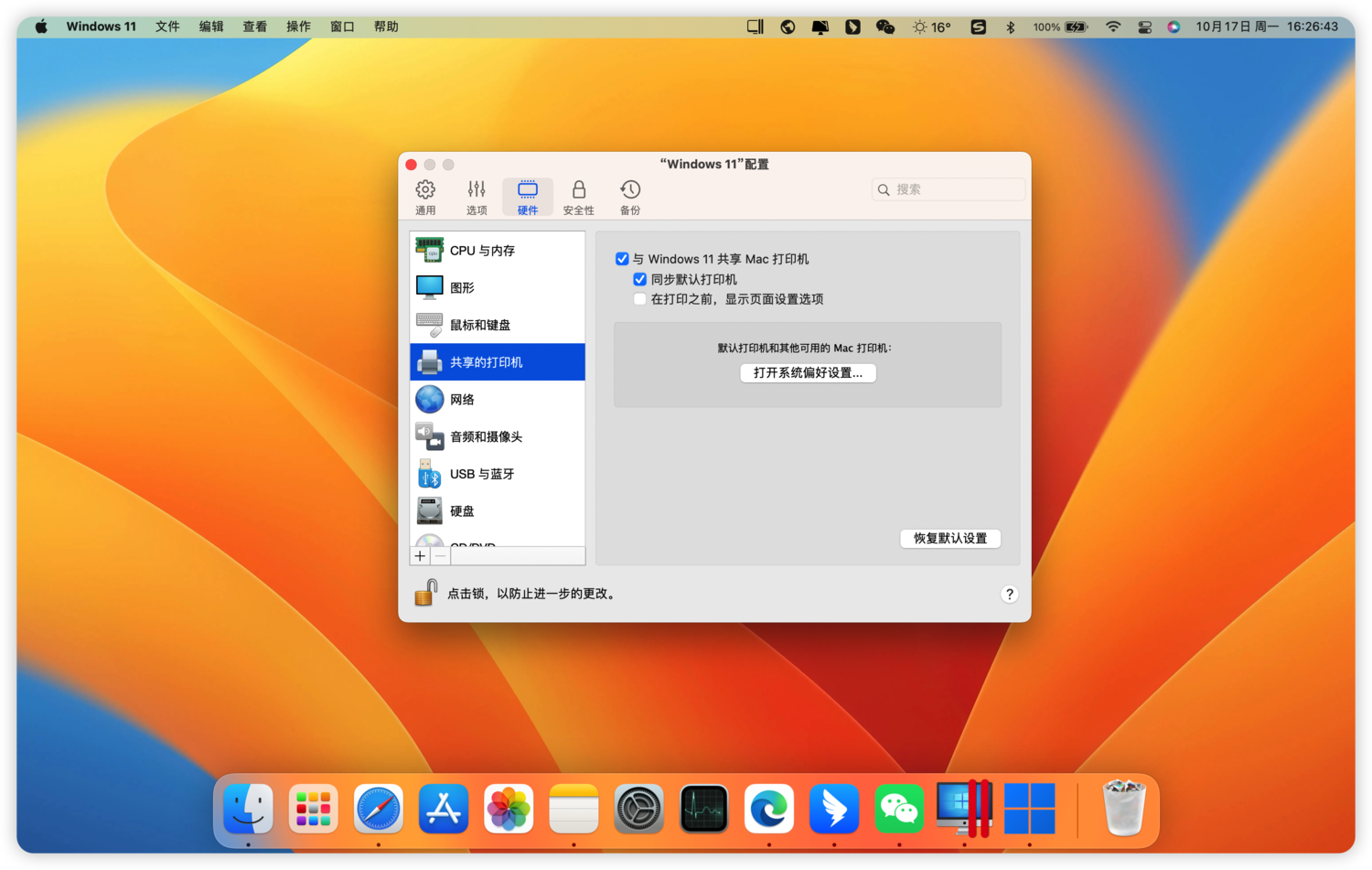Open Windows 11 VM from the Dock
Image resolution: width=1372 pixels, height=870 pixels.
(1029, 809)
